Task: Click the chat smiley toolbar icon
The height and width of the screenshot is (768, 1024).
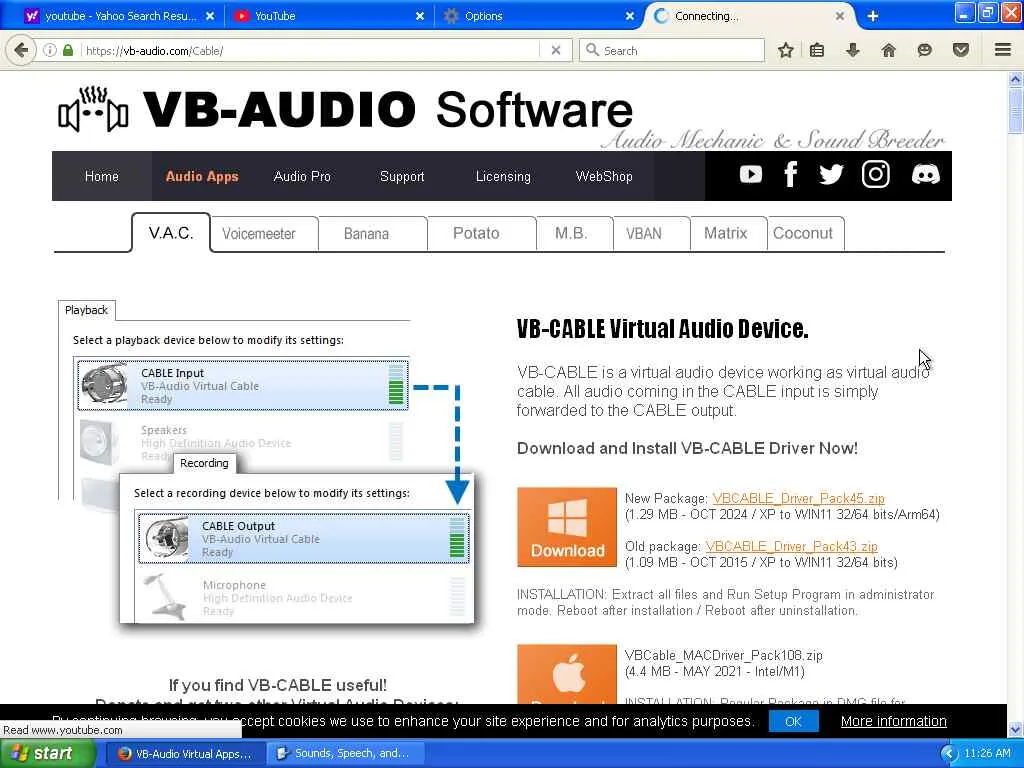Action: pos(924,50)
